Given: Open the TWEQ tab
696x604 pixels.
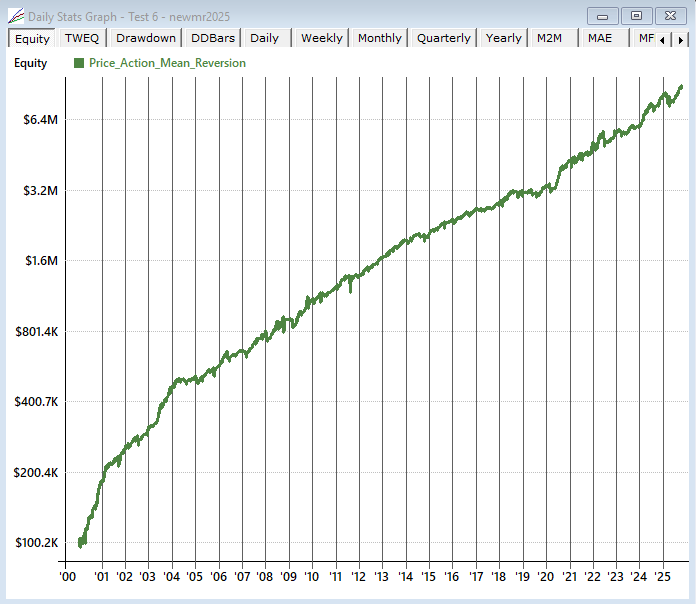Looking at the screenshot, I should [82, 38].
